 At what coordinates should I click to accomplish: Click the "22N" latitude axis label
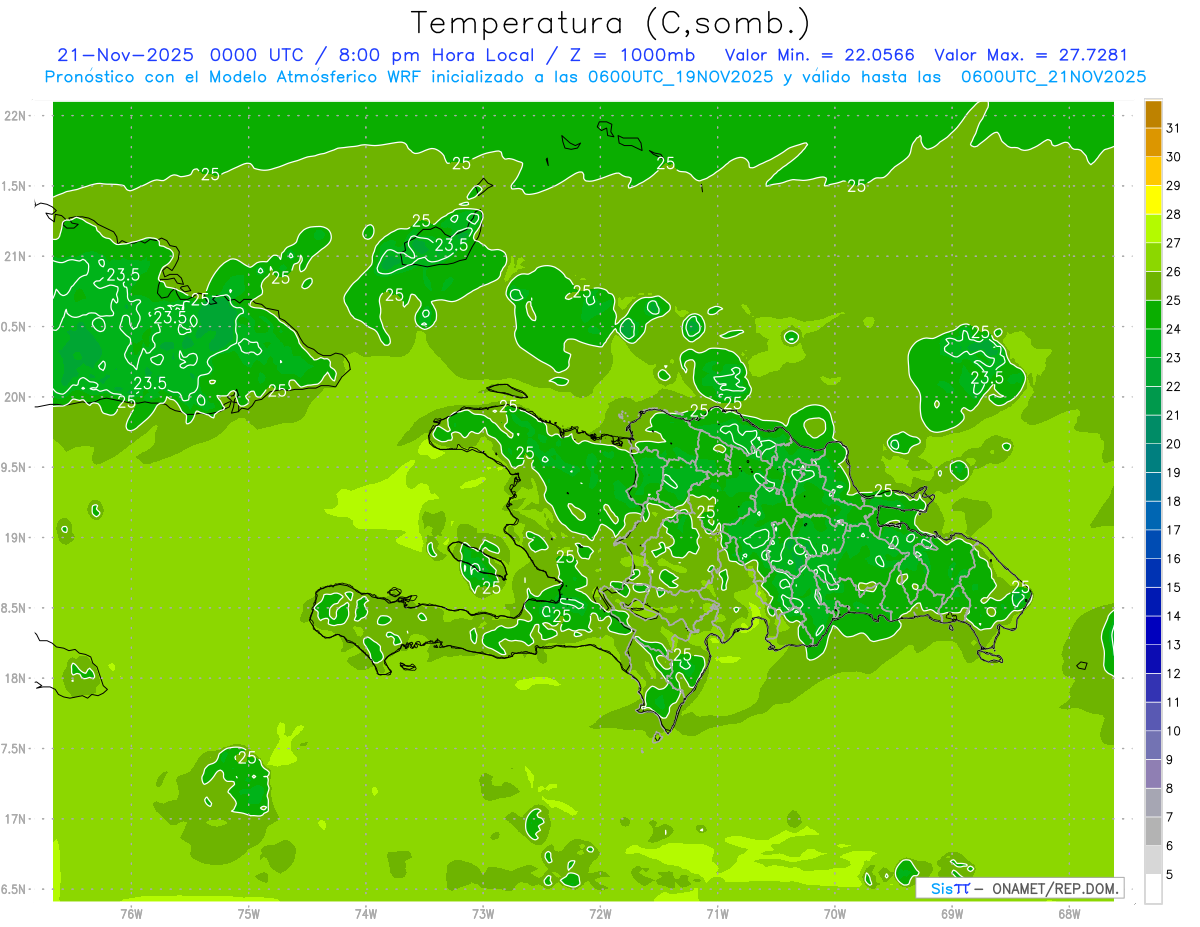pos(14,116)
